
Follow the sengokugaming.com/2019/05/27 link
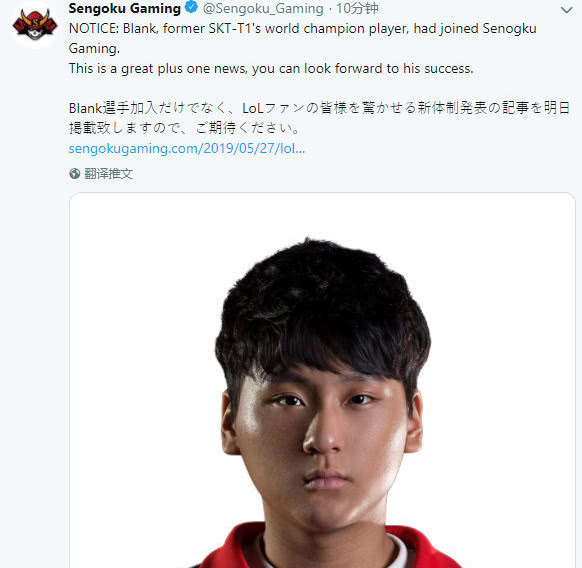(187, 148)
